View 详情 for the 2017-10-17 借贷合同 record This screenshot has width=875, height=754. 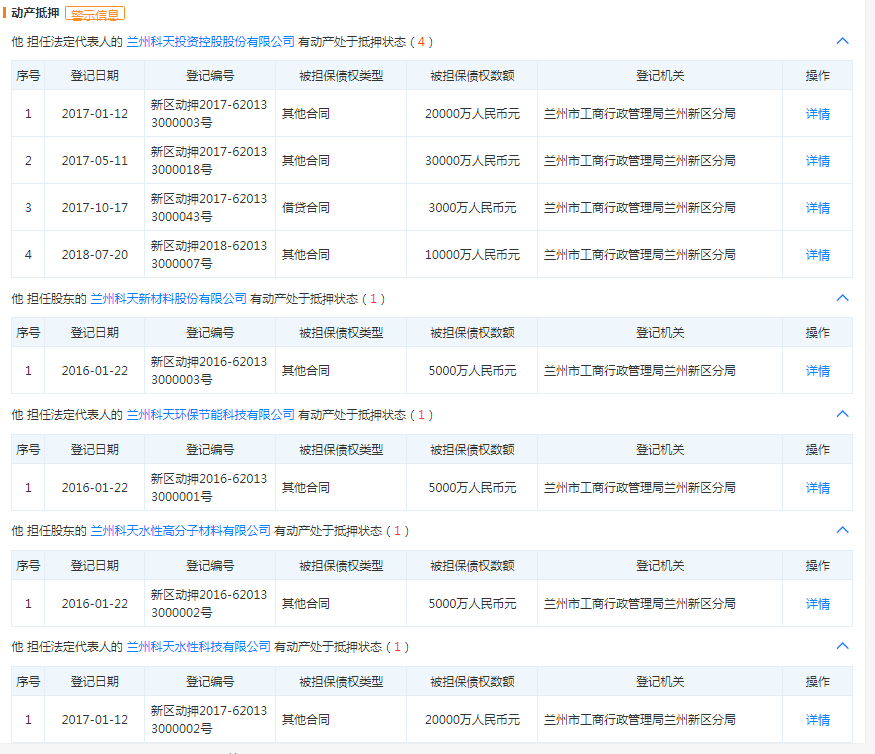817,208
